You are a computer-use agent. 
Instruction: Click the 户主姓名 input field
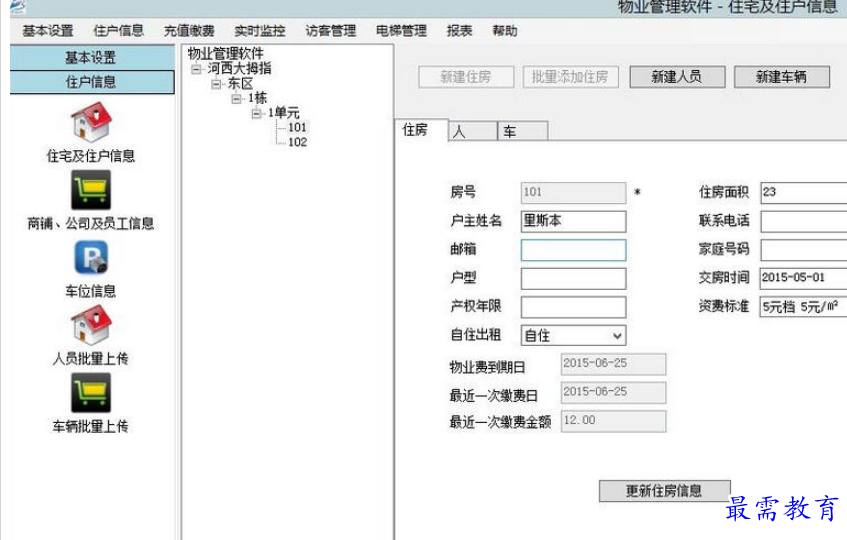pyautogui.click(x=573, y=221)
